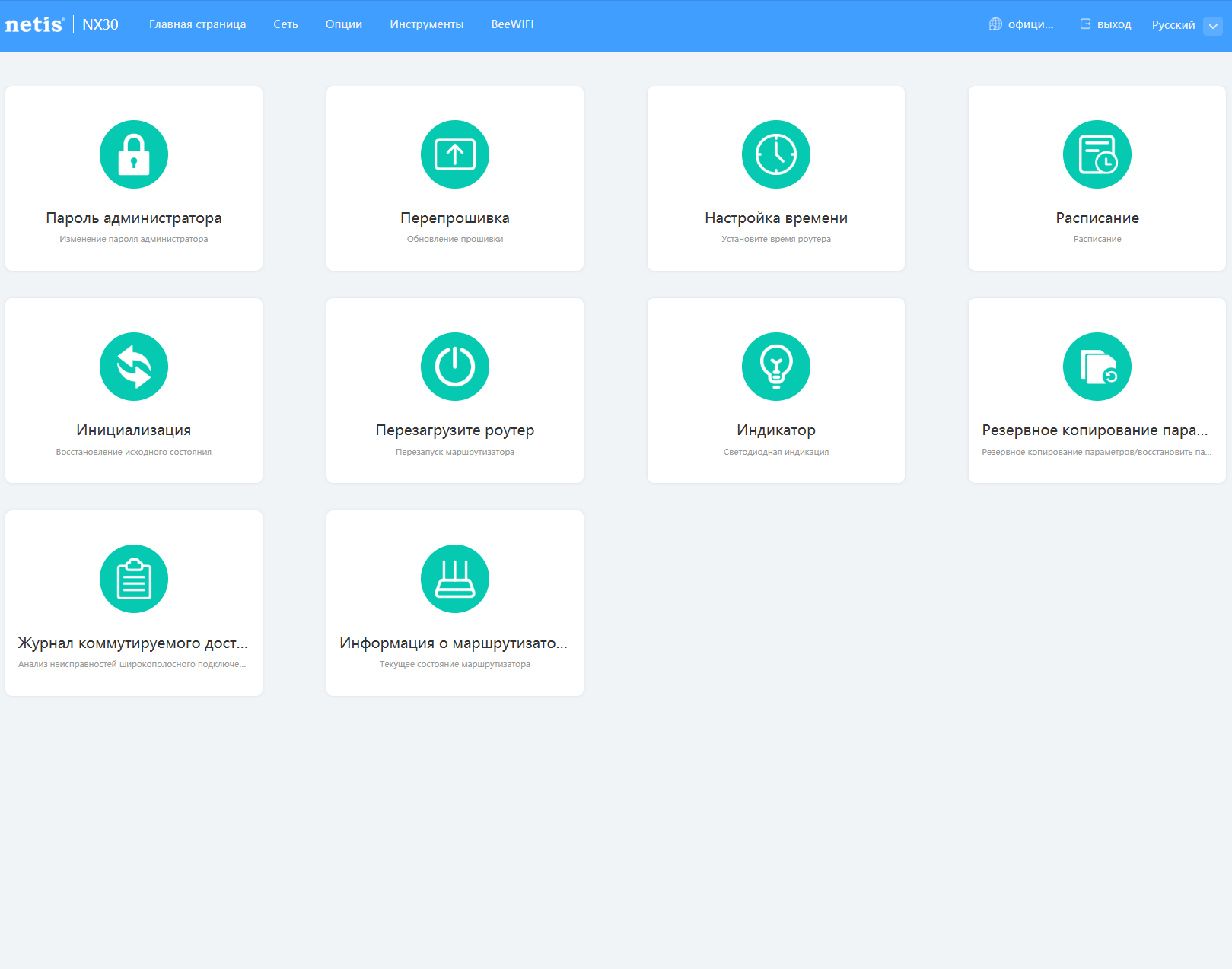Click 'Установите время роутера' subtitle
Screen dimensions: 1232x969
pyautogui.click(x=776, y=239)
